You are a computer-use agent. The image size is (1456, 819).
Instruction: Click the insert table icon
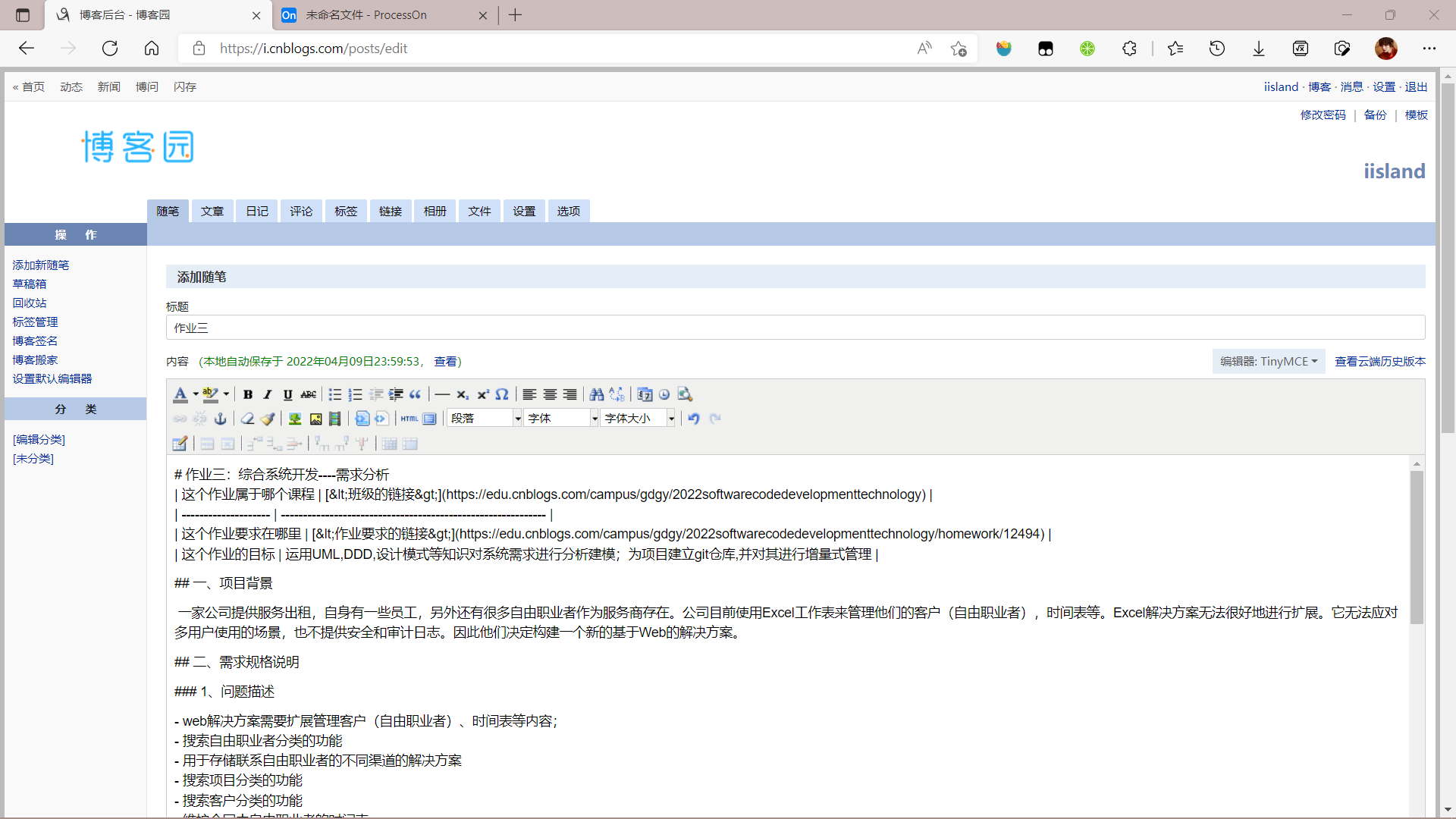click(180, 444)
